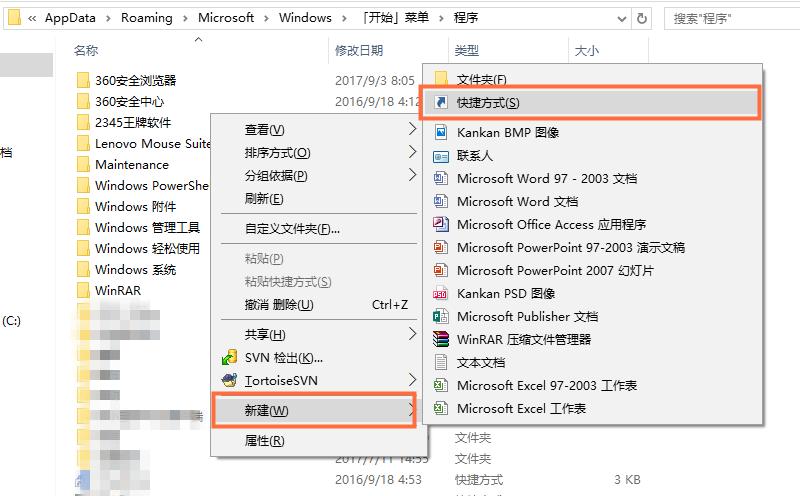
Task: Select the Windows 系统 folder name
Action: tap(136, 269)
